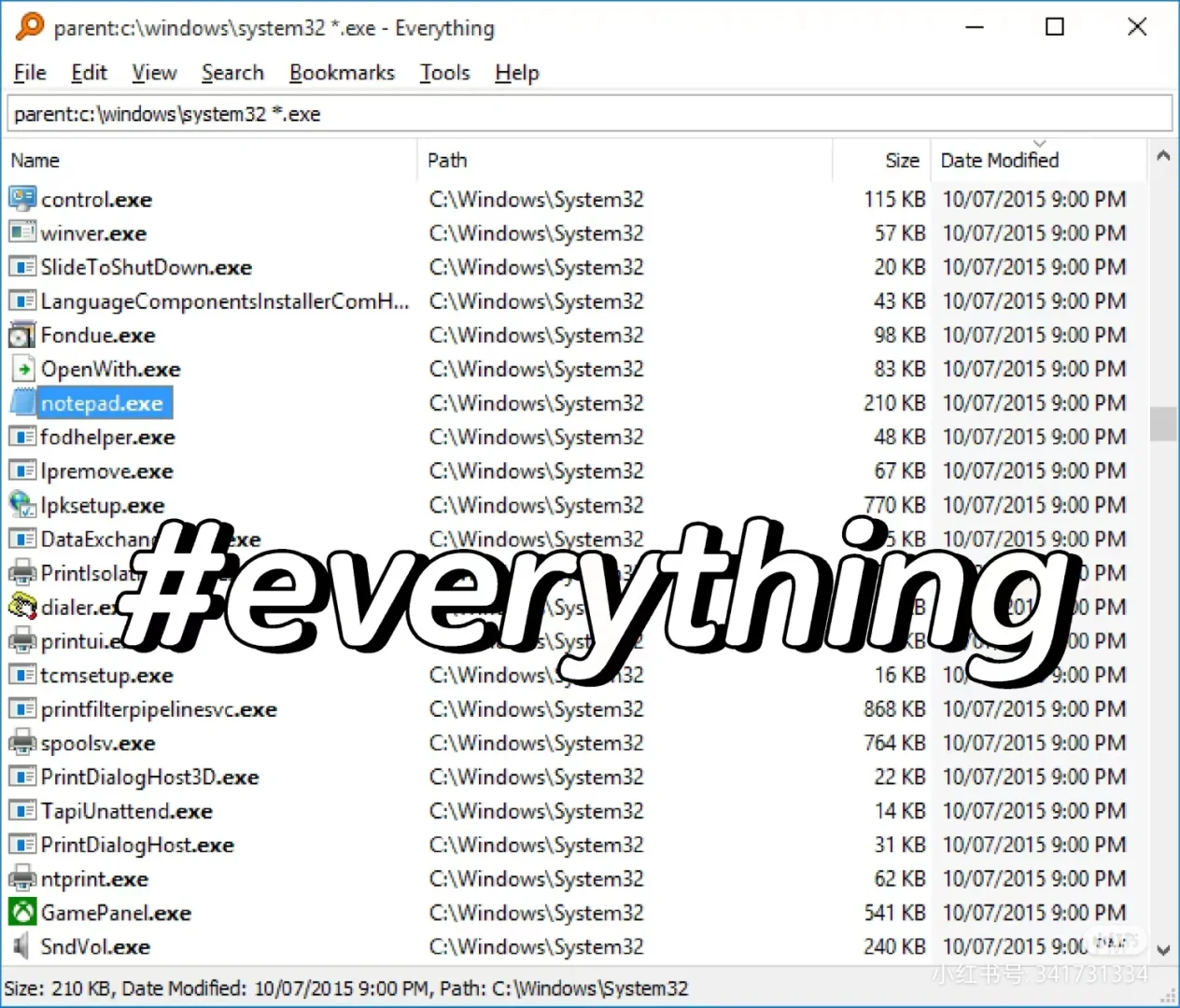Click the 541 KB size value
Image resolution: width=1180 pixels, height=1008 pixels.
coord(894,913)
